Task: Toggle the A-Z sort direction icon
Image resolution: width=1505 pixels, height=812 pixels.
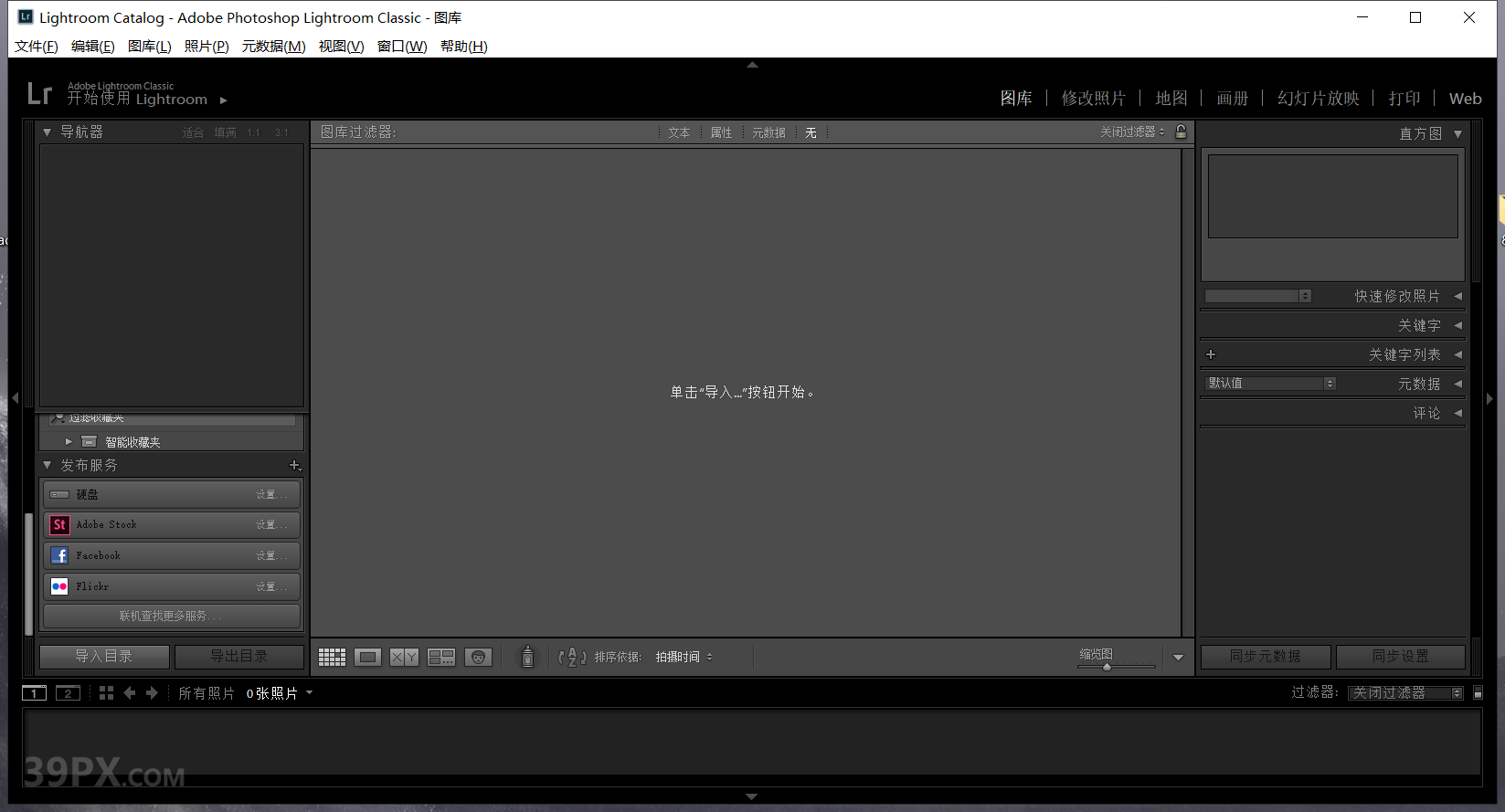Action: coord(572,657)
